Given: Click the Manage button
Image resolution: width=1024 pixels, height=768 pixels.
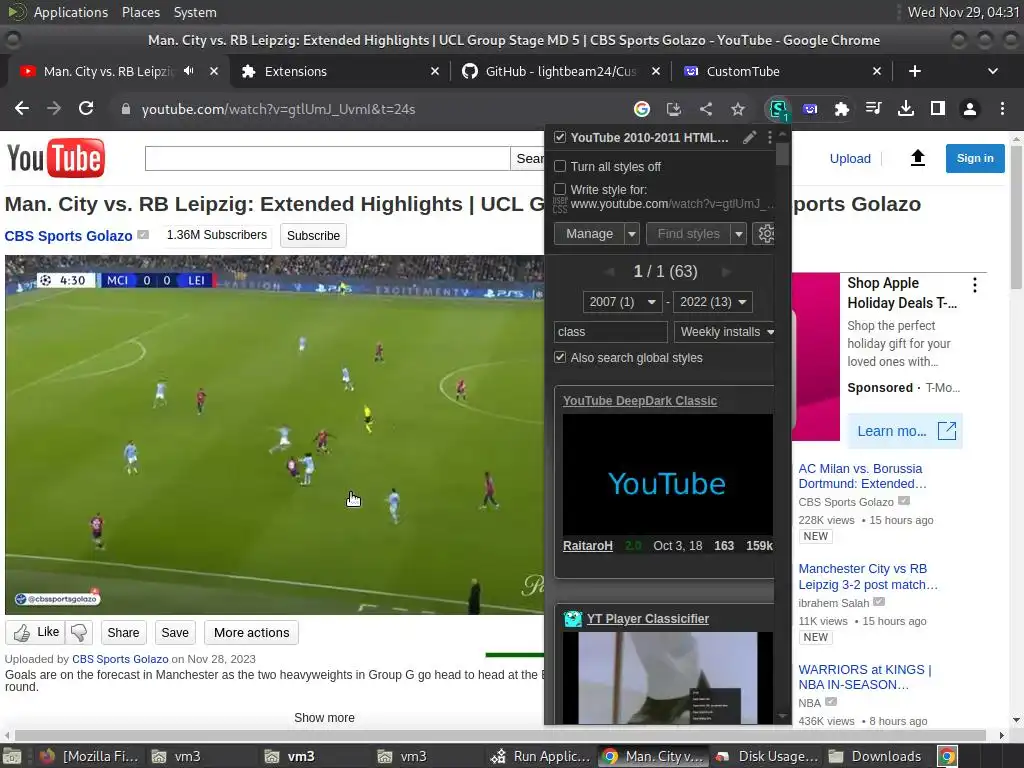Looking at the screenshot, I should [589, 234].
